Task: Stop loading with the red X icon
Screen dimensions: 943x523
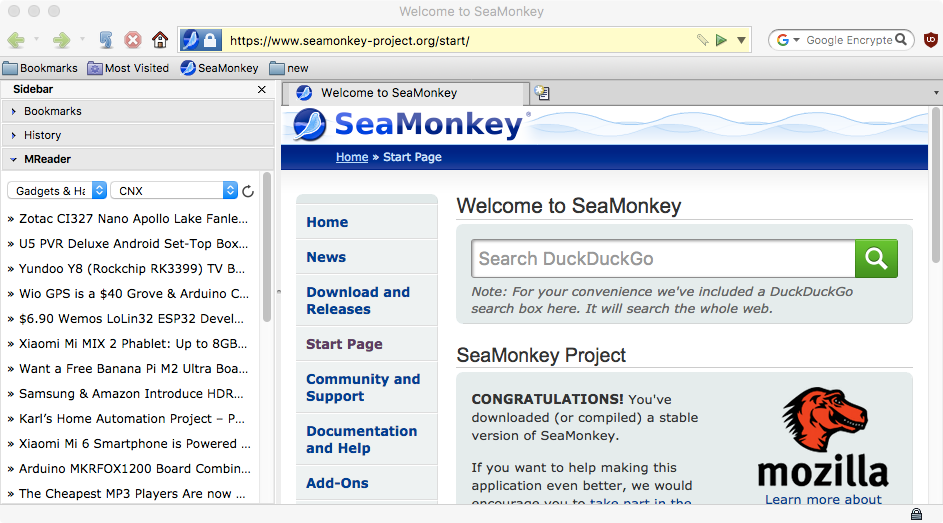Action: click(133, 40)
